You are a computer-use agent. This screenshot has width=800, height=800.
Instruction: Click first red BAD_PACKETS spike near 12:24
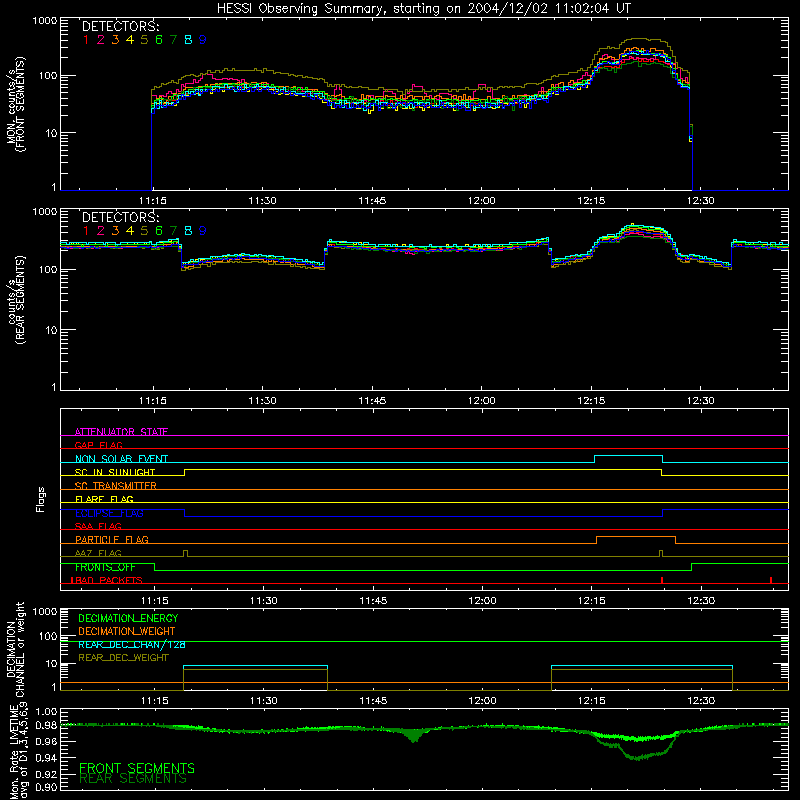(662, 580)
